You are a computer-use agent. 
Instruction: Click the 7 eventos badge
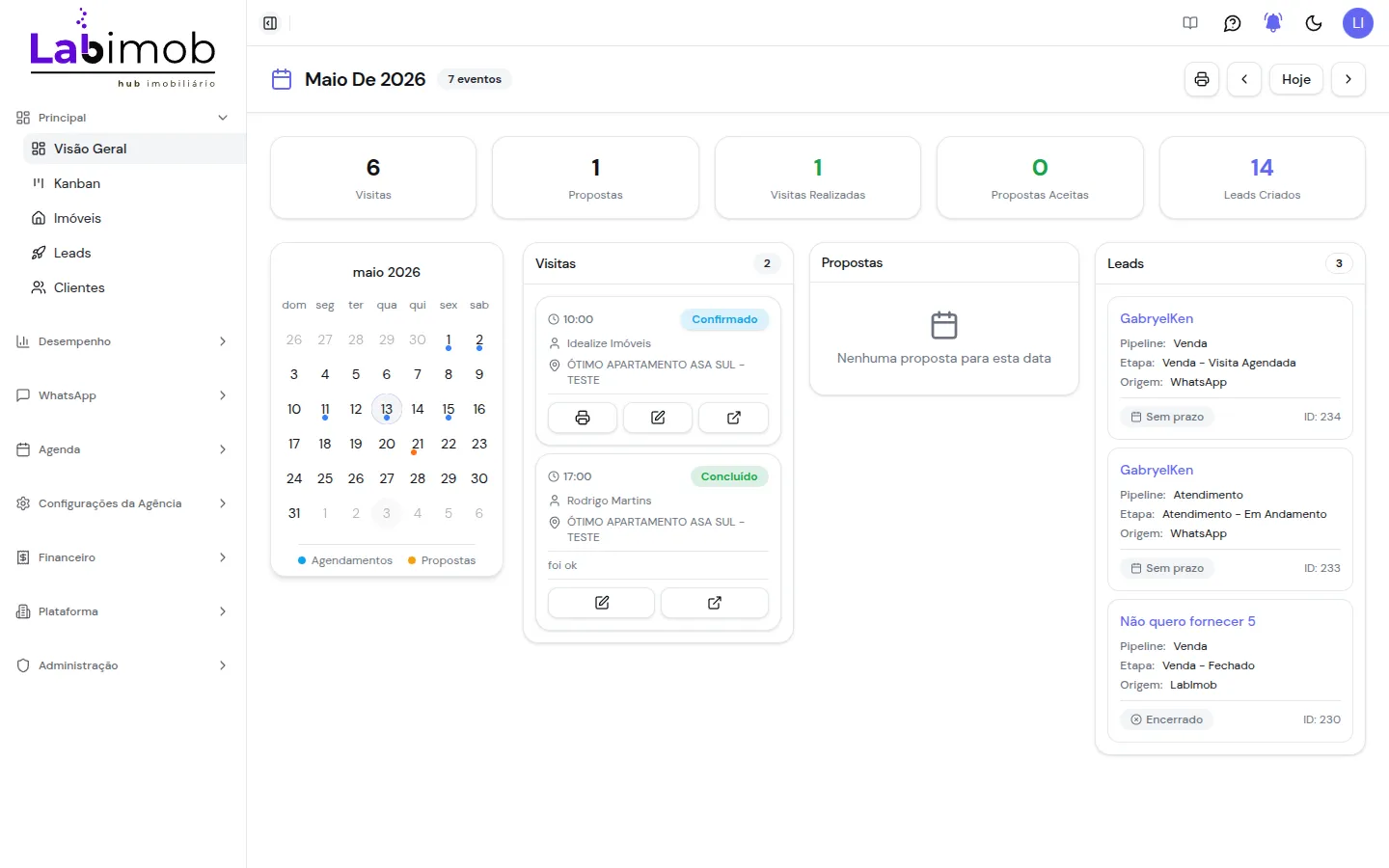[475, 79]
